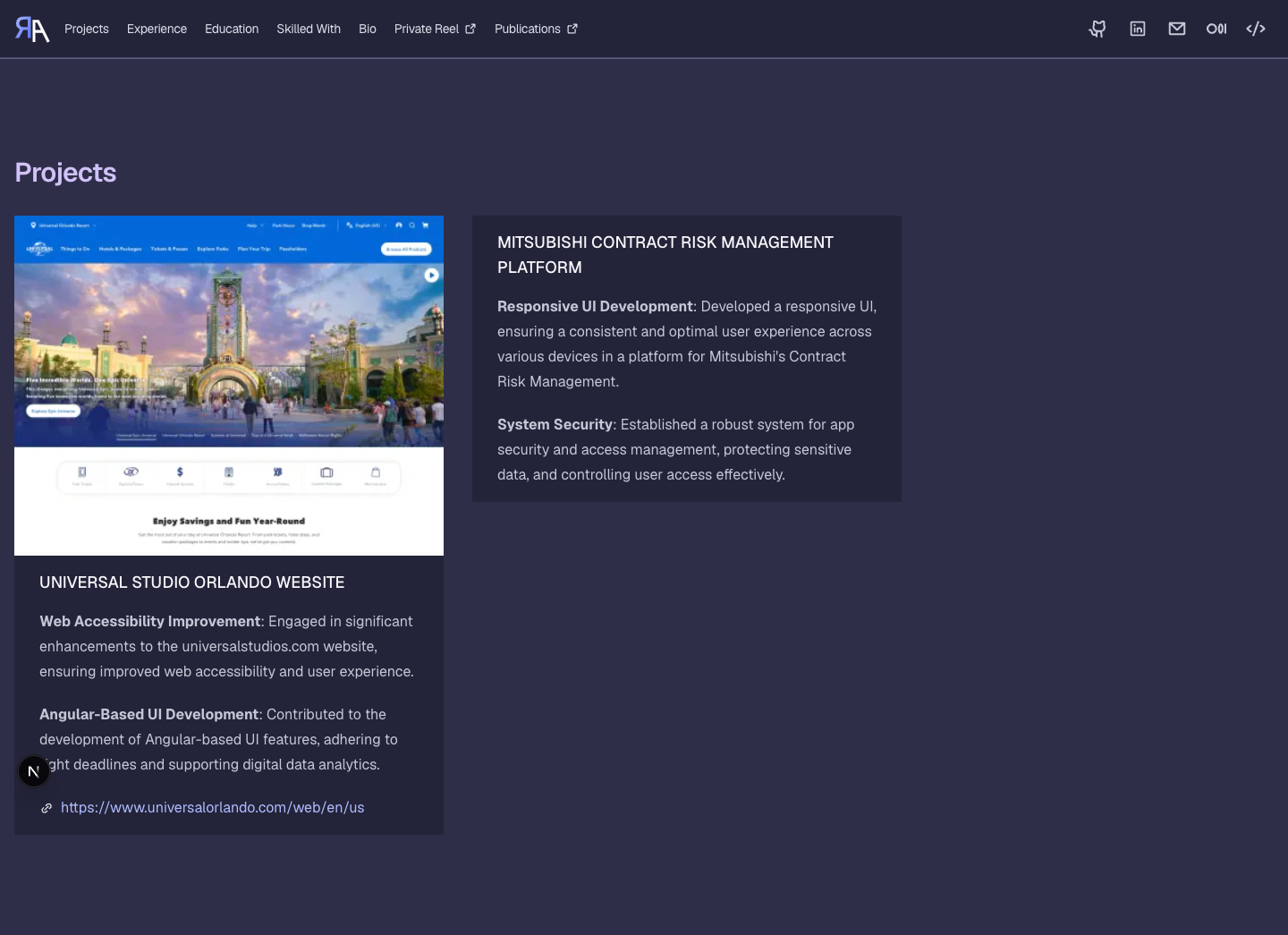Click external-link icon next to Publications
Screen dimensions: 1288x935
pos(572,29)
